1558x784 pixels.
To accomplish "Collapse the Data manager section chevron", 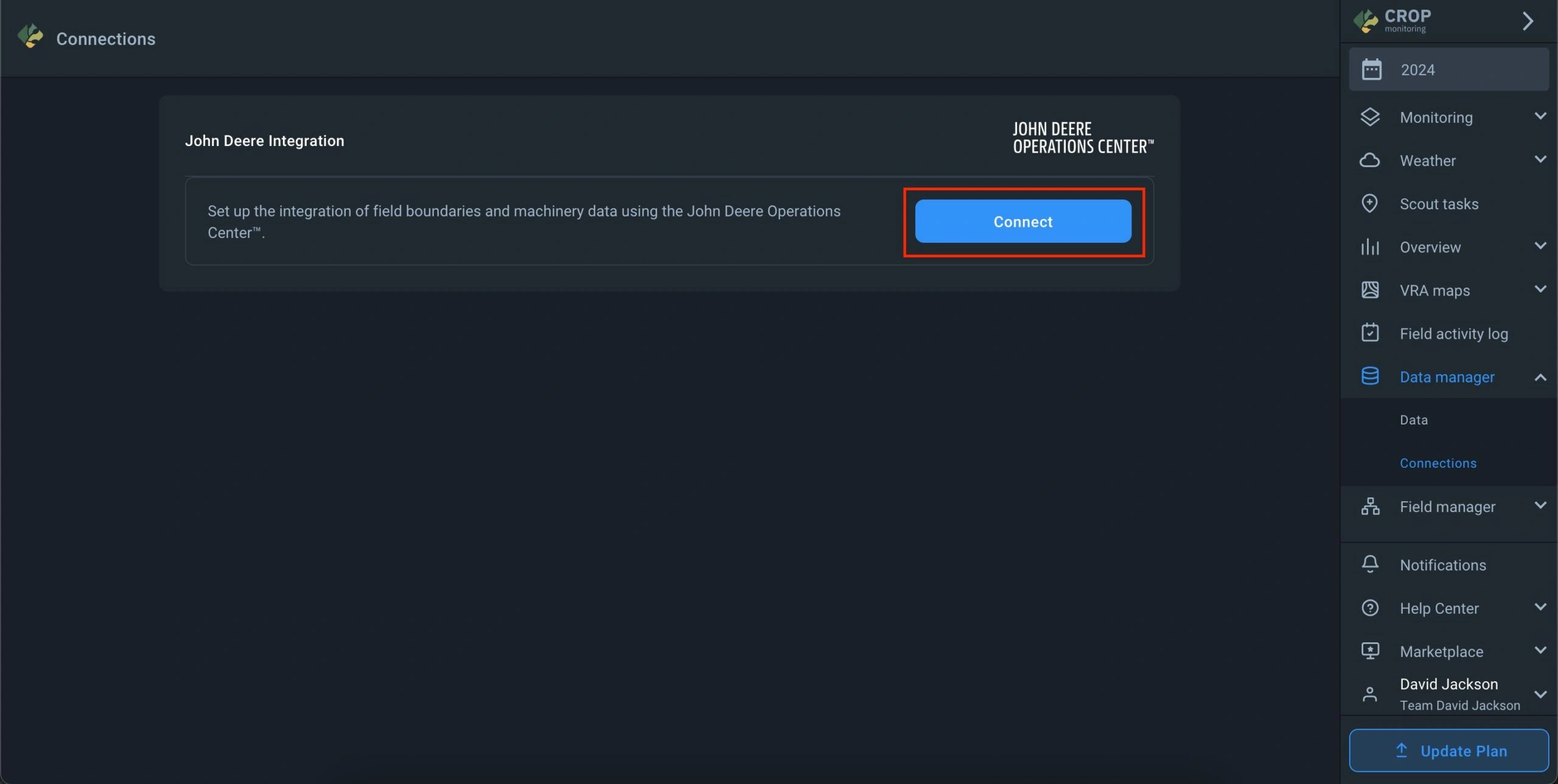I will 1540,377.
